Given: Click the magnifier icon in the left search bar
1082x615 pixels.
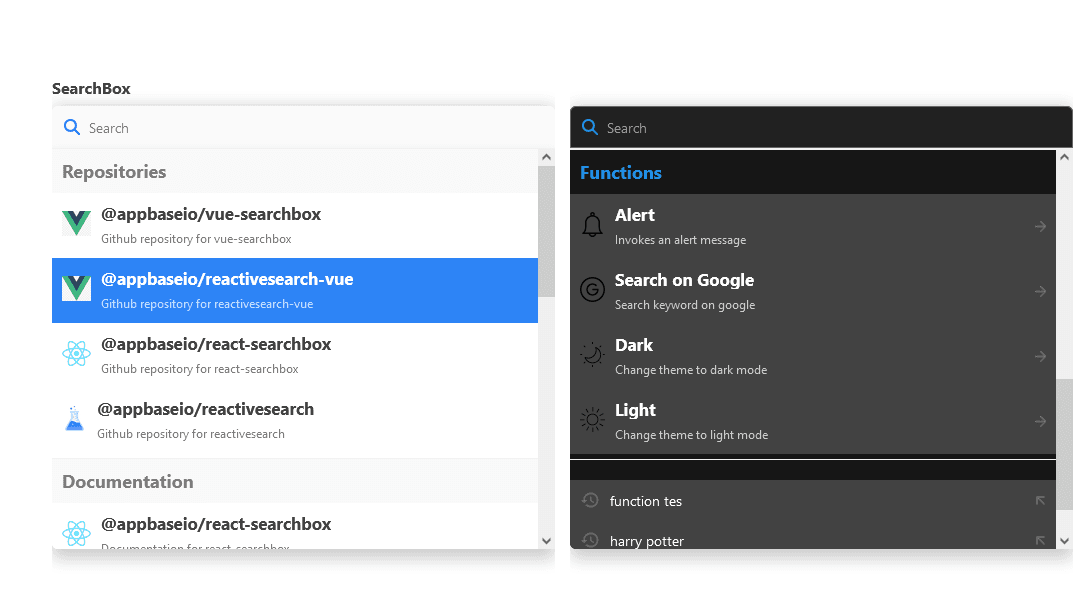Looking at the screenshot, I should [x=71, y=127].
